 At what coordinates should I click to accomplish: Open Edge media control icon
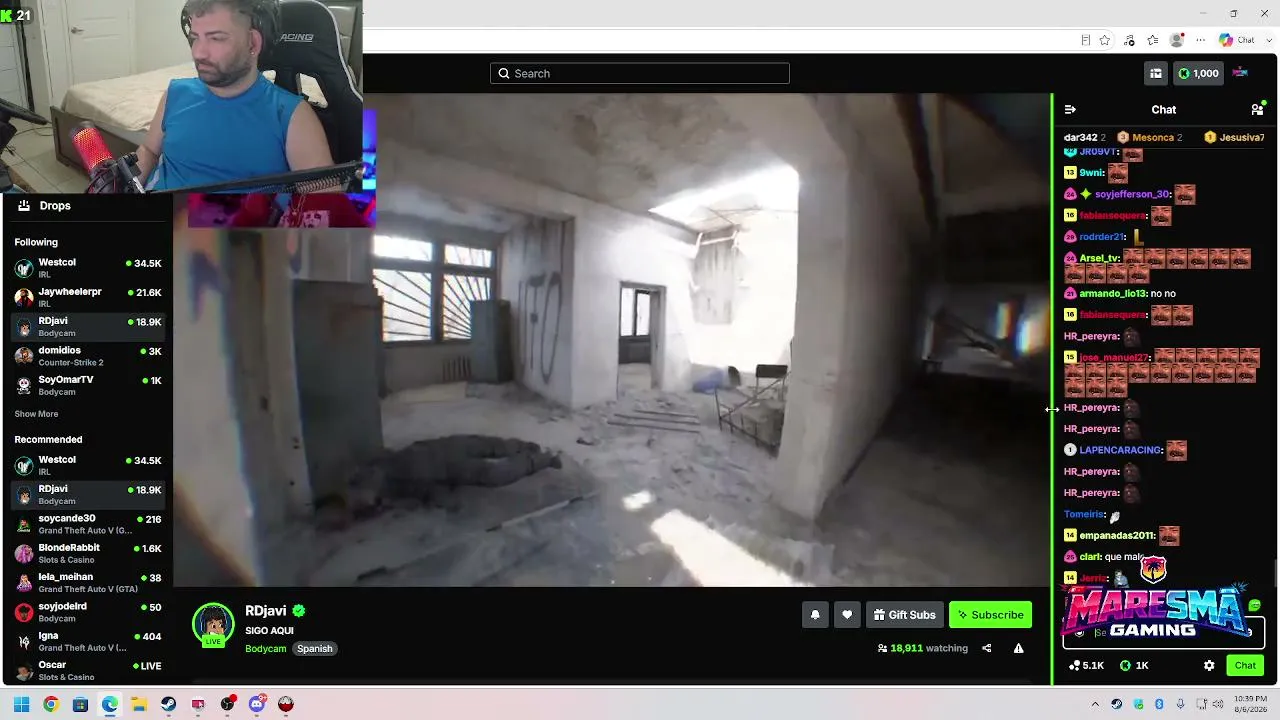(x=1129, y=40)
